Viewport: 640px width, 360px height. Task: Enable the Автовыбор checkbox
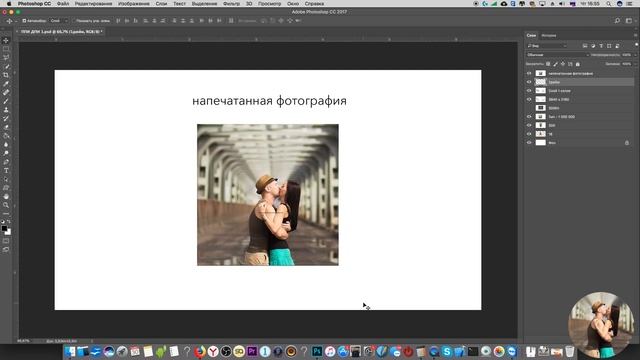click(x=24, y=20)
